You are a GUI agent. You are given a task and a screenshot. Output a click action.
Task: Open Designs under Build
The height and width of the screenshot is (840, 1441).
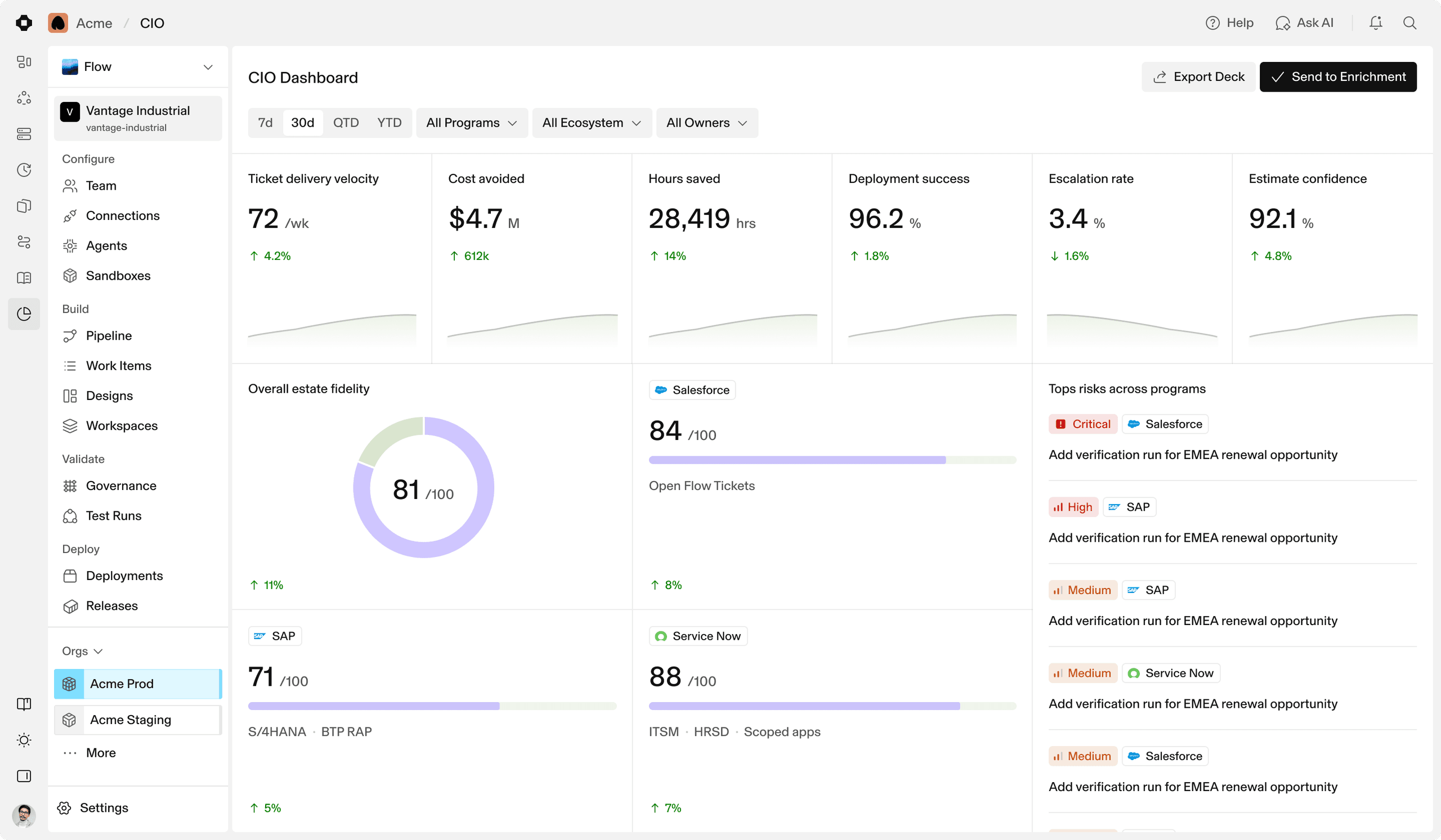138,396
